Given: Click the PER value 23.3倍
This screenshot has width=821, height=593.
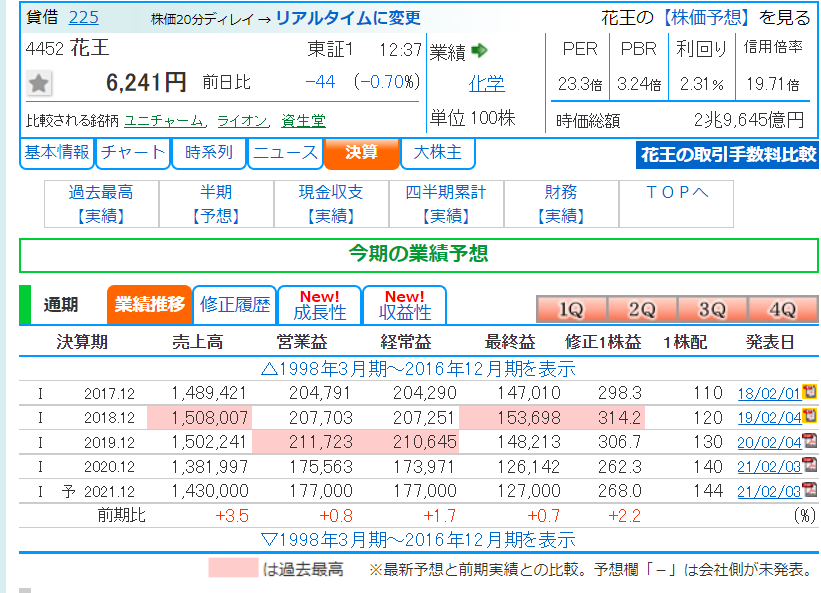Looking at the screenshot, I should point(580,84).
